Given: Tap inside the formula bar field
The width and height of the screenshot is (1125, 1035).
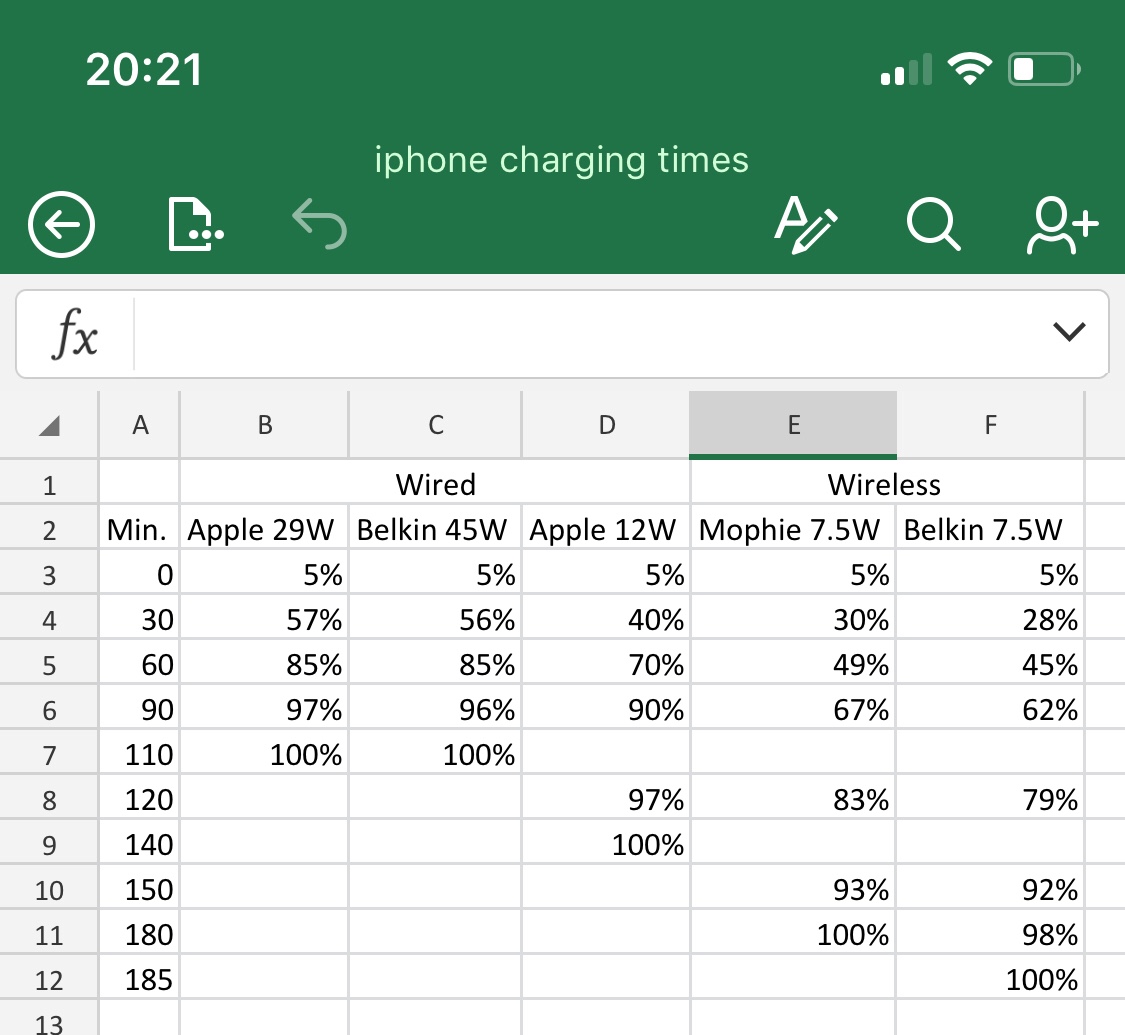Looking at the screenshot, I should tap(588, 334).
